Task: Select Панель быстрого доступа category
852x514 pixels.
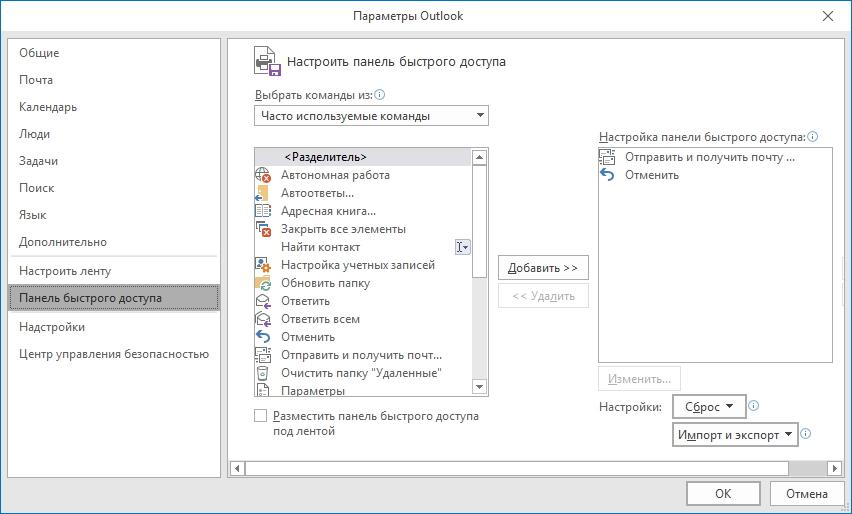Action: (114, 298)
